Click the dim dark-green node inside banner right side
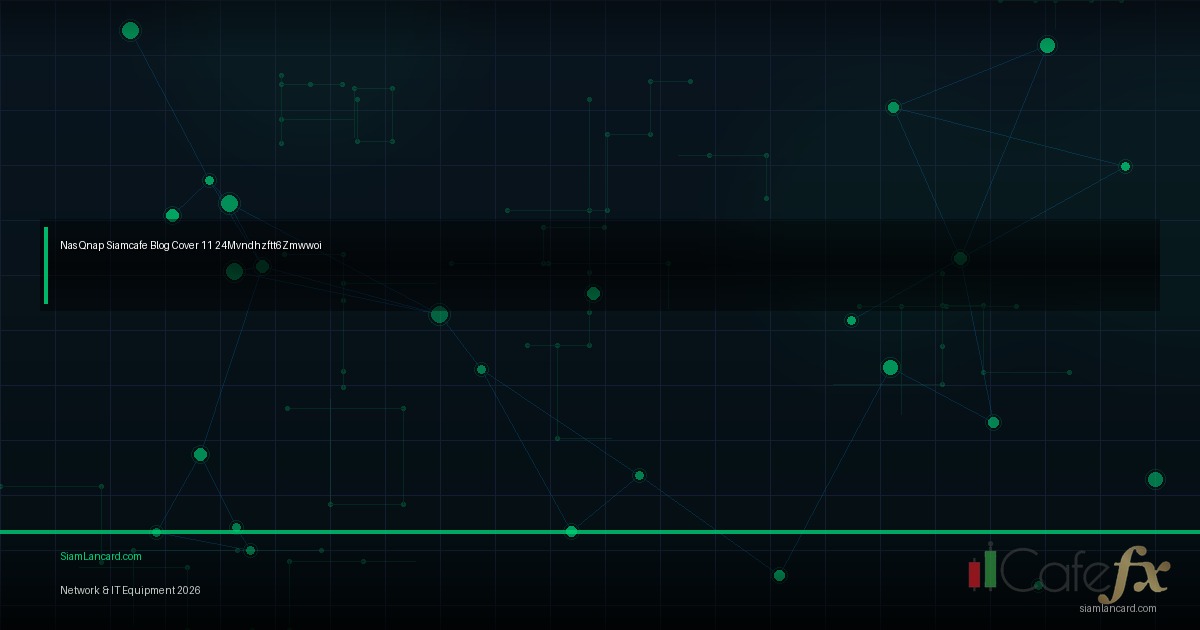The image size is (1200, 630). [x=960, y=258]
